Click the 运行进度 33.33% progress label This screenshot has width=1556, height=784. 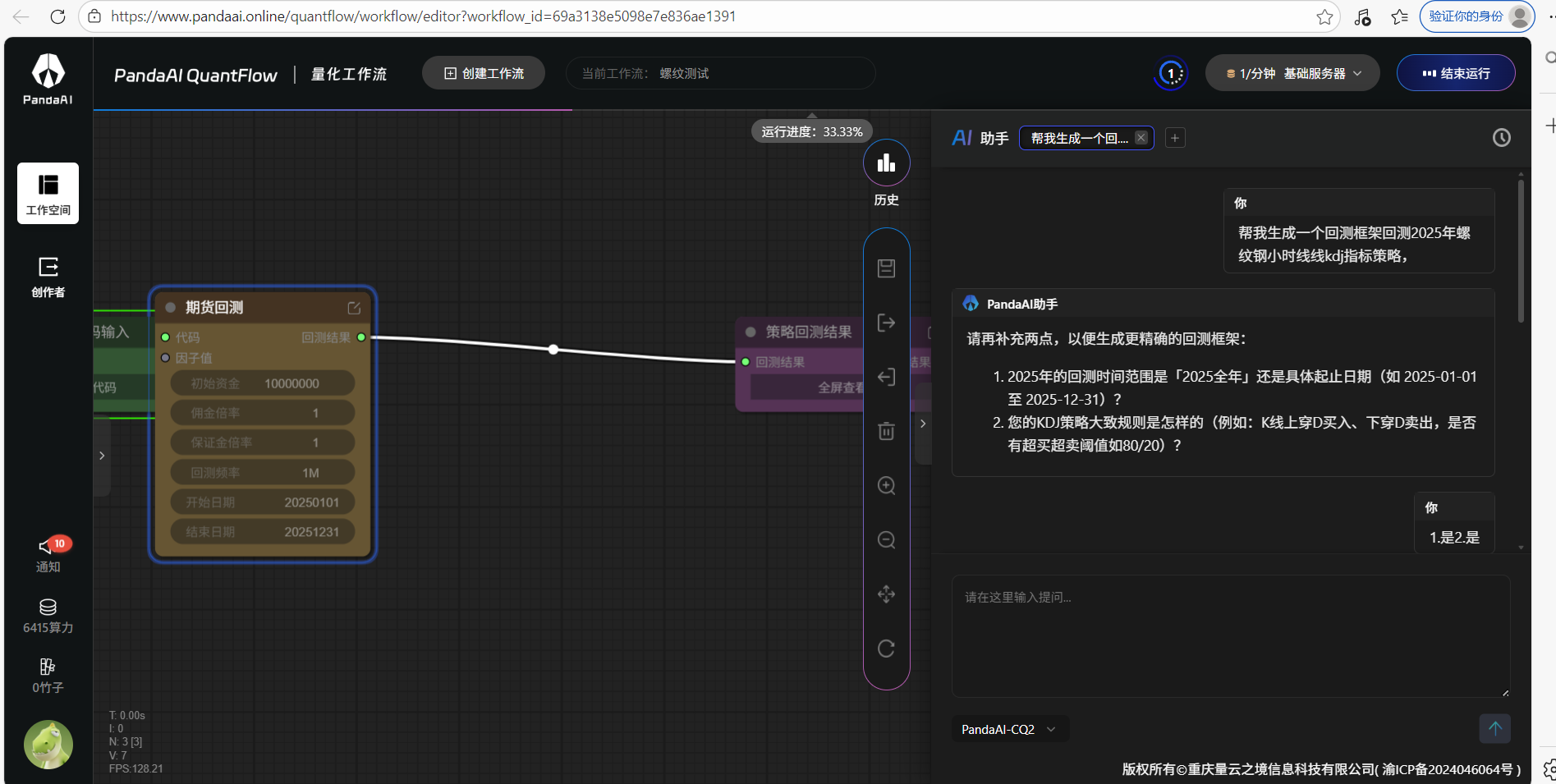[812, 131]
